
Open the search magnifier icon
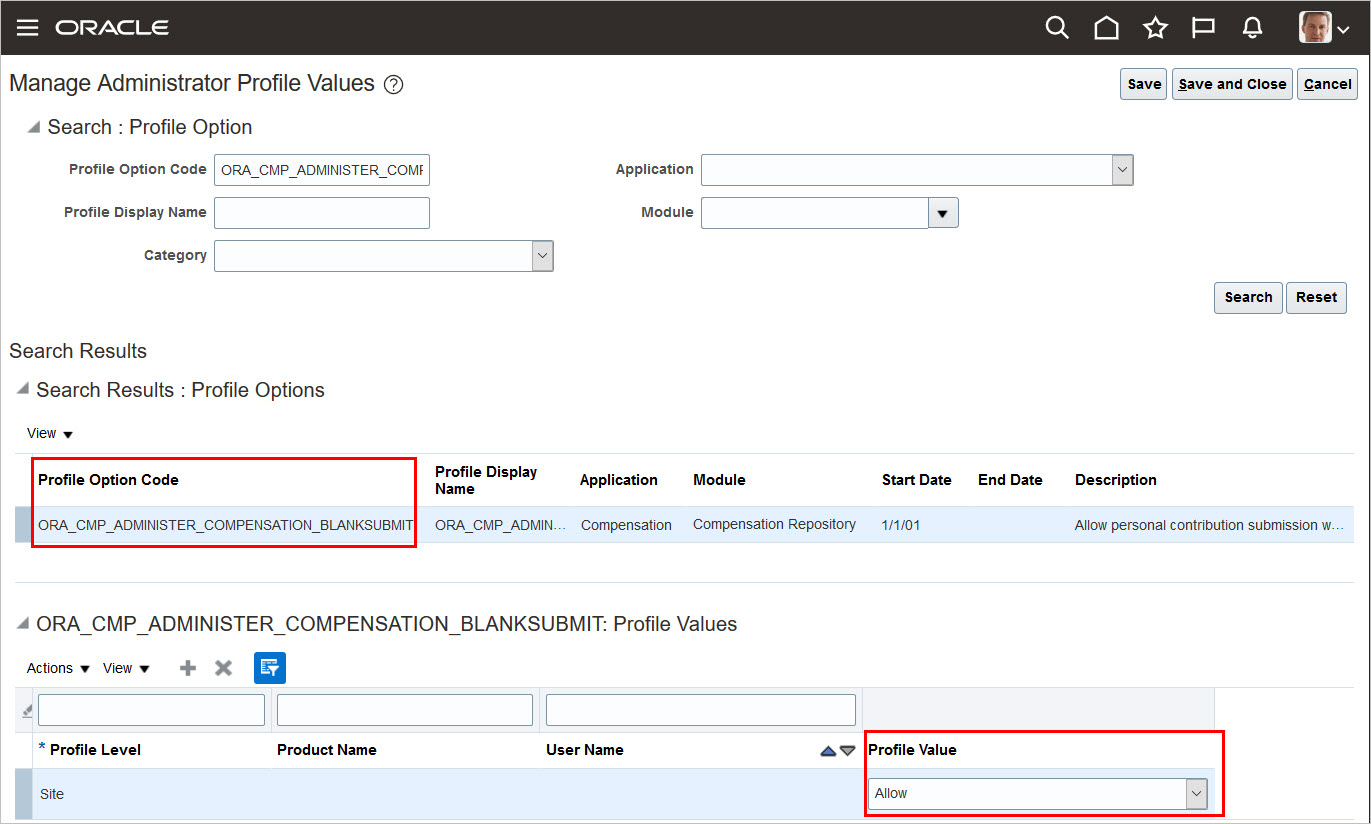pos(1057,28)
